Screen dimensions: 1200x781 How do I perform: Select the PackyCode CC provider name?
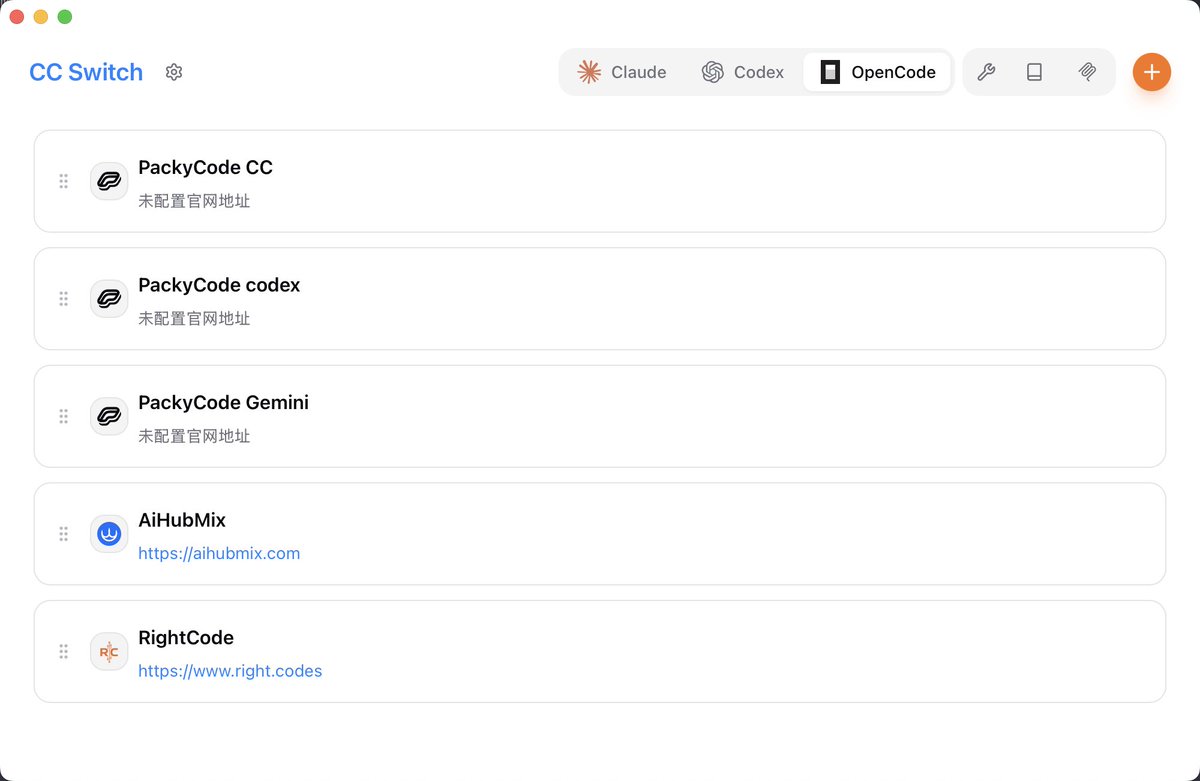click(x=205, y=167)
